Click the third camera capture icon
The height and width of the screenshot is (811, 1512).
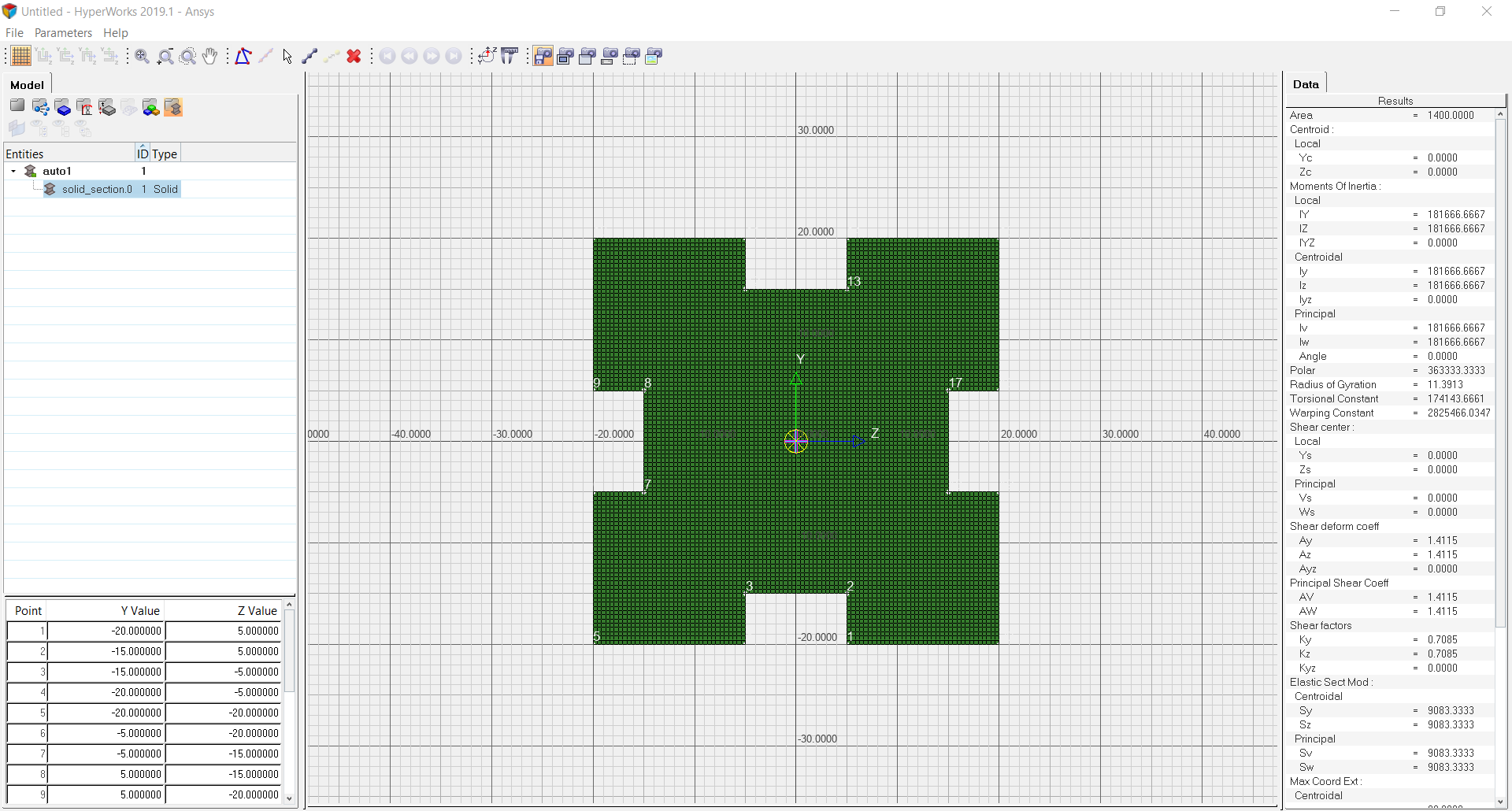[x=587, y=56]
